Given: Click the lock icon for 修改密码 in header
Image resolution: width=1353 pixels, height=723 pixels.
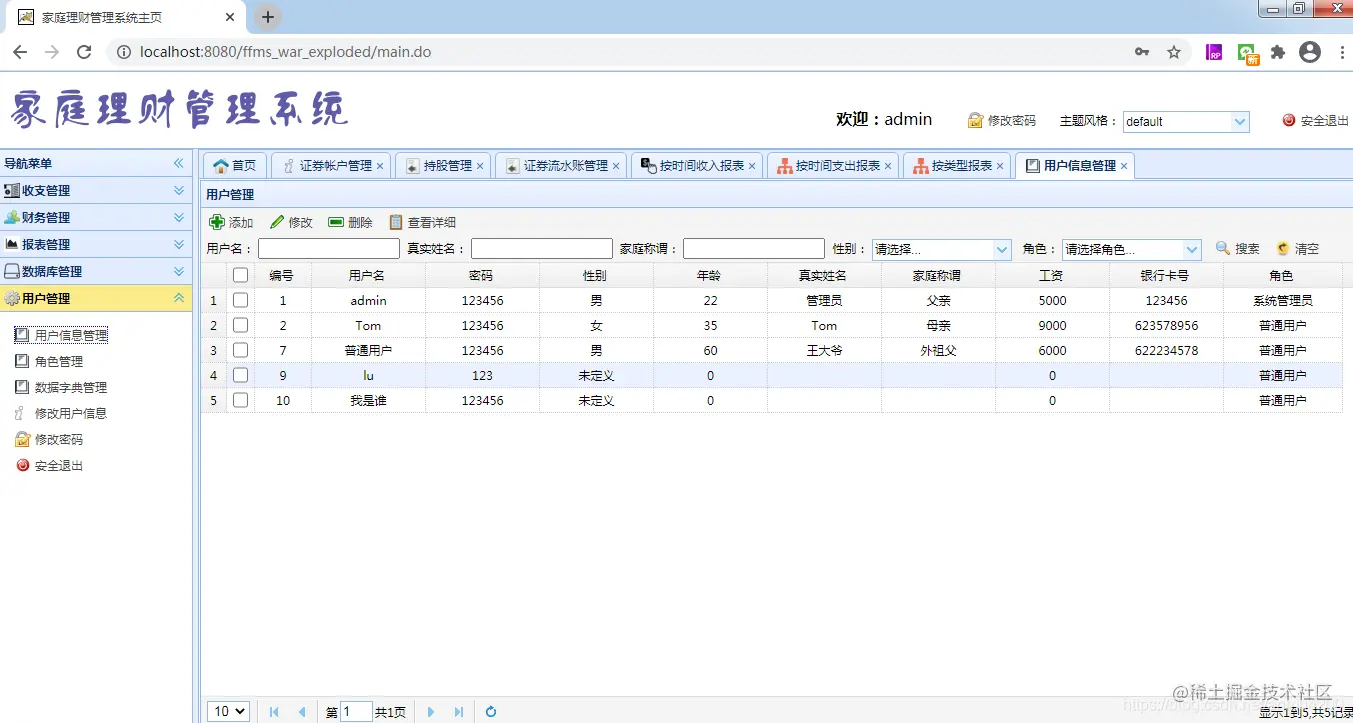Looking at the screenshot, I should (976, 120).
